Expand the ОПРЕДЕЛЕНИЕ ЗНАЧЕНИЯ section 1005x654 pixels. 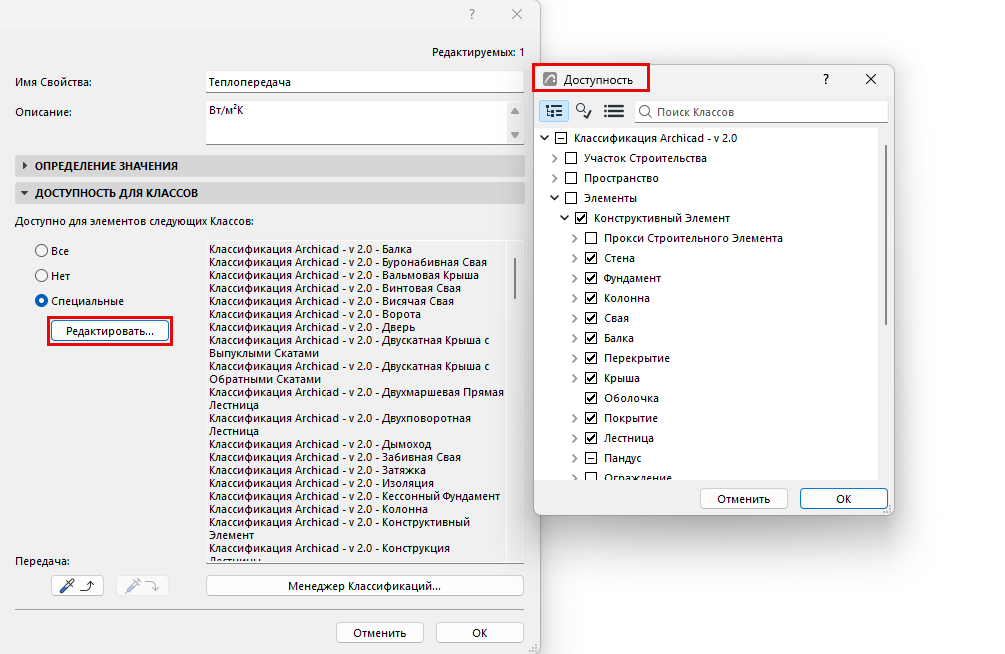coord(270,166)
